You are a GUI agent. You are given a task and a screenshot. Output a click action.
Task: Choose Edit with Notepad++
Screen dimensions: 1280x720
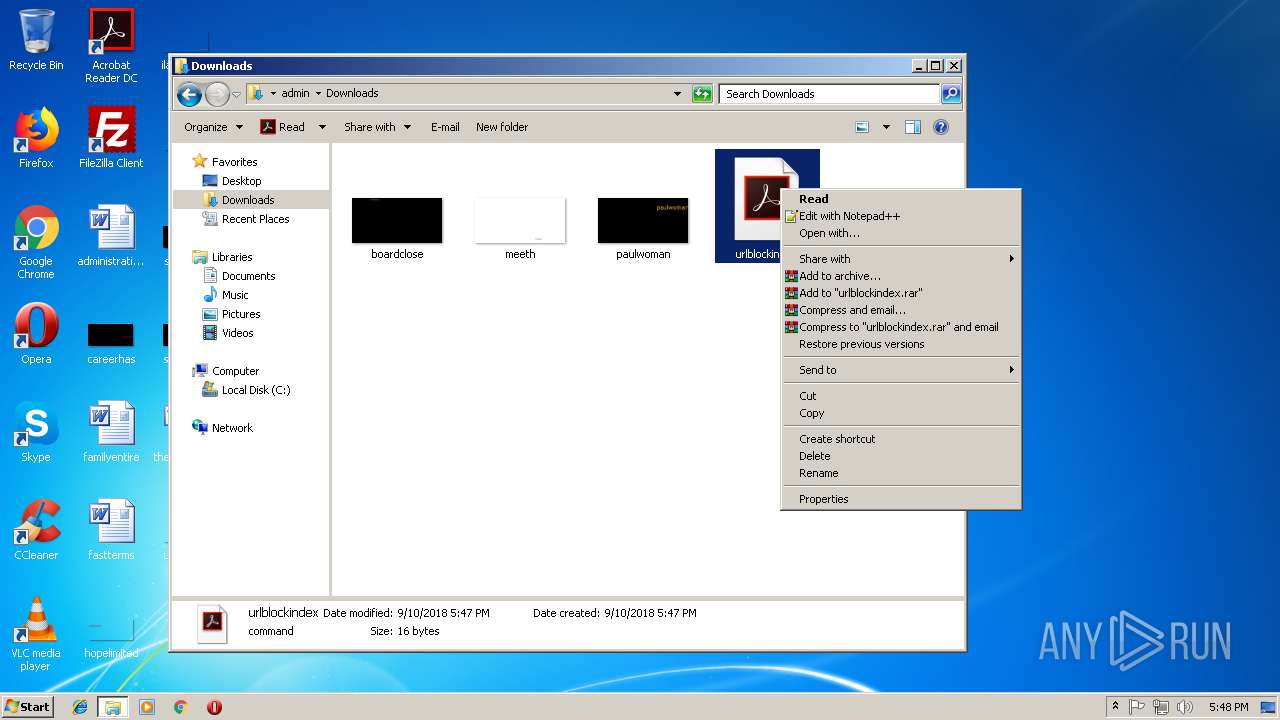901,216
